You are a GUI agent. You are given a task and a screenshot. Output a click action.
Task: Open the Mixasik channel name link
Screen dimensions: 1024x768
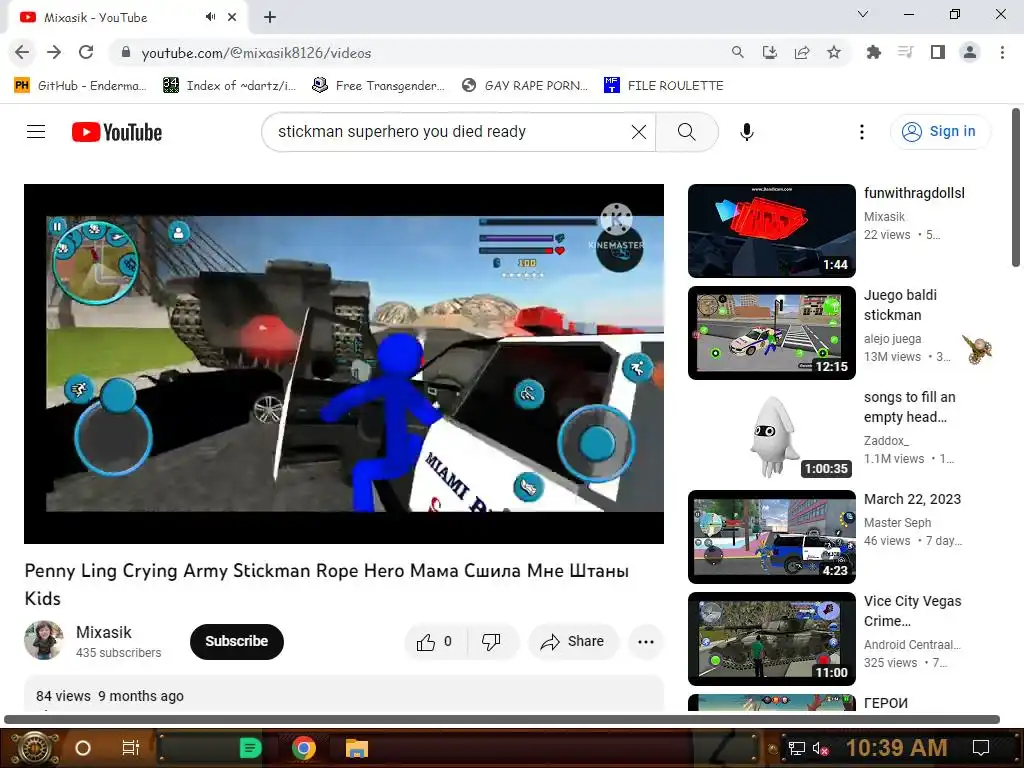104,632
